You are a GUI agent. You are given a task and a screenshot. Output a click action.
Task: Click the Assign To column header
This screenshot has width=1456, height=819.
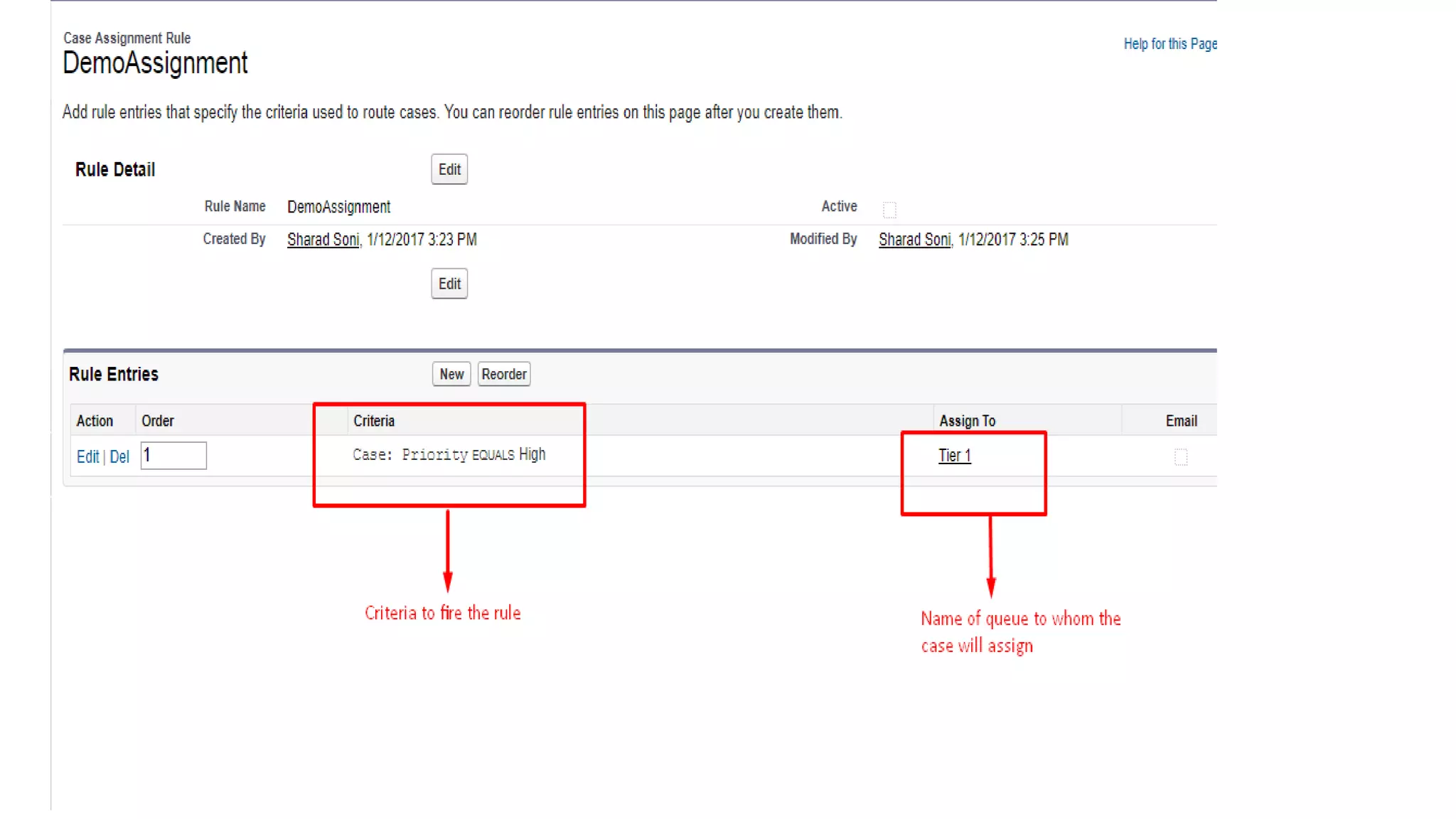(x=968, y=421)
